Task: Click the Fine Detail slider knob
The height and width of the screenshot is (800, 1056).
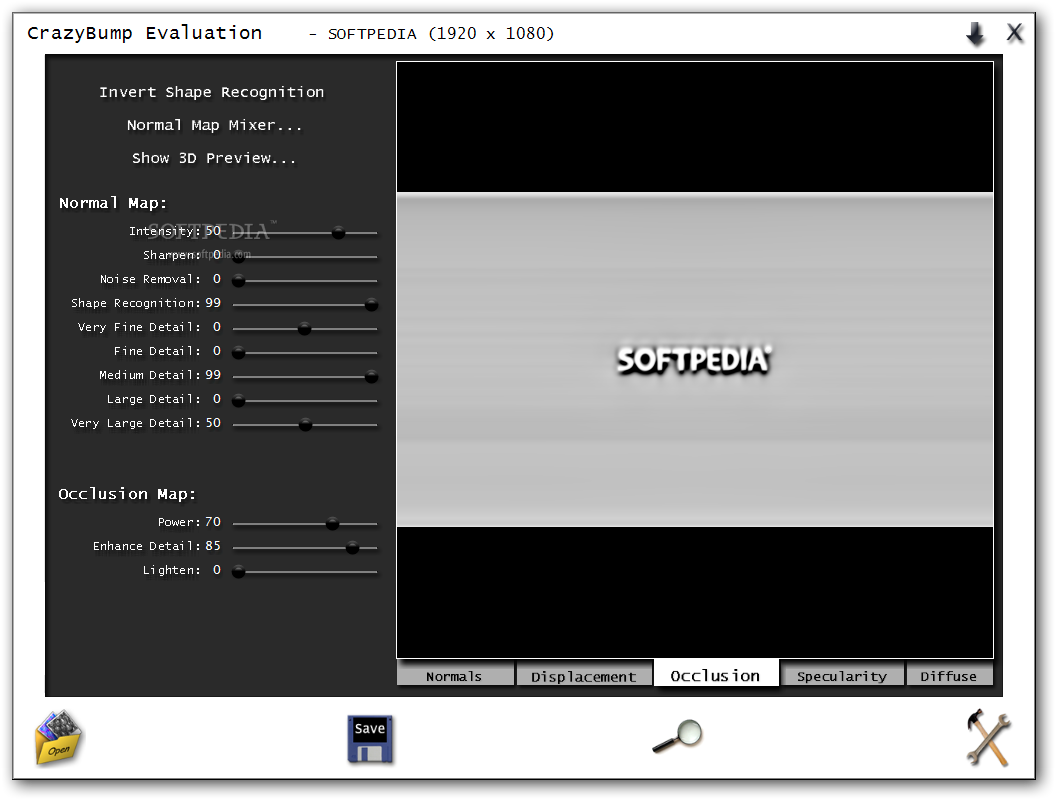Action: 238,353
